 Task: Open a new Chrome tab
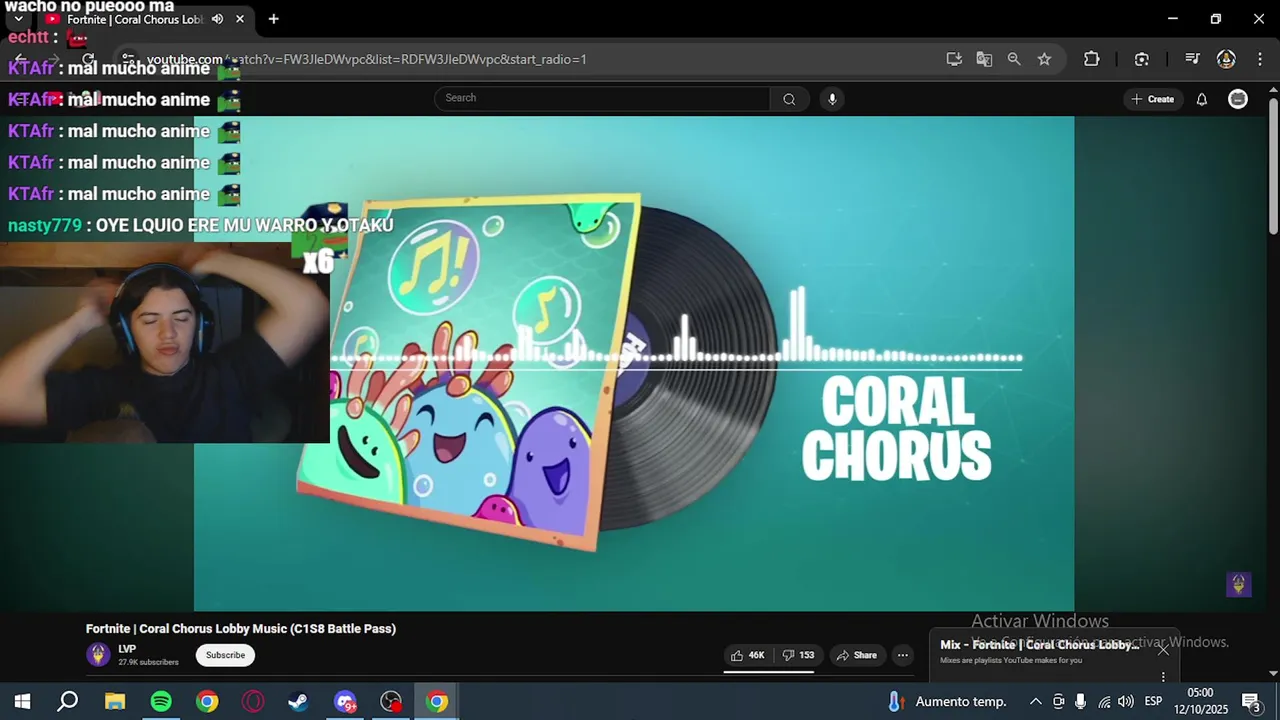coord(273,19)
